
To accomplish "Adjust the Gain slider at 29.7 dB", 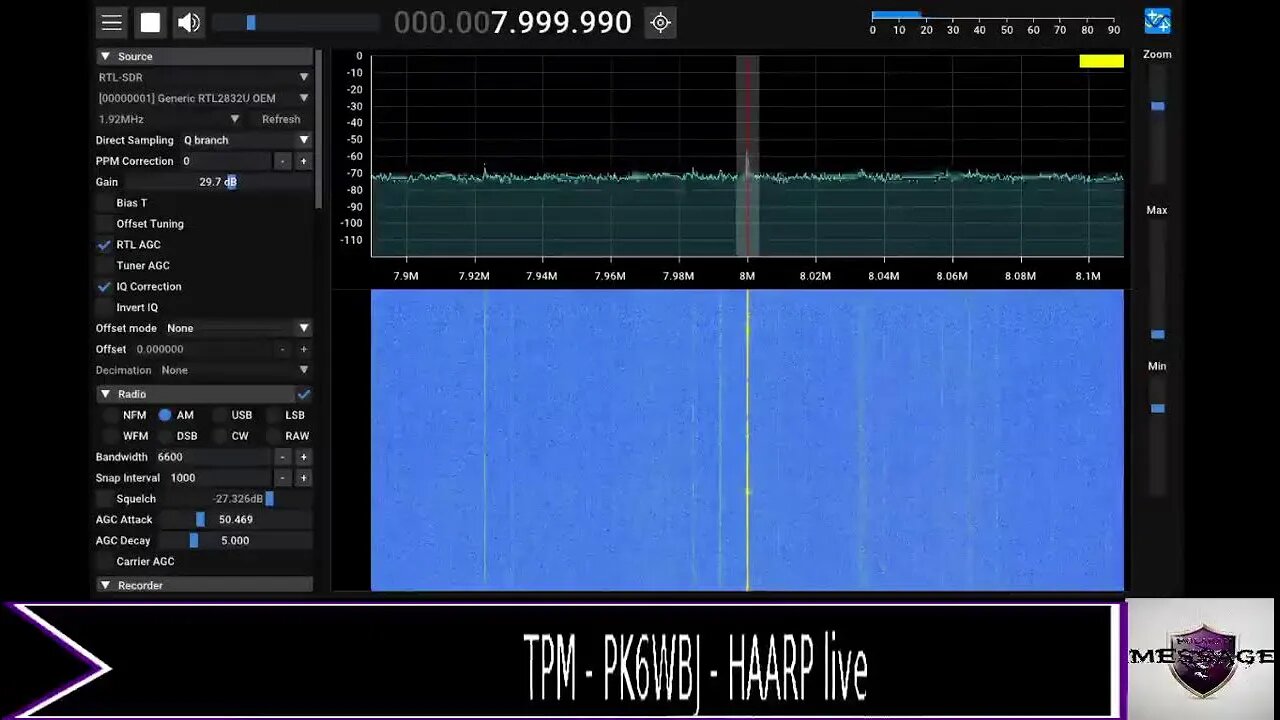I will (218, 182).
